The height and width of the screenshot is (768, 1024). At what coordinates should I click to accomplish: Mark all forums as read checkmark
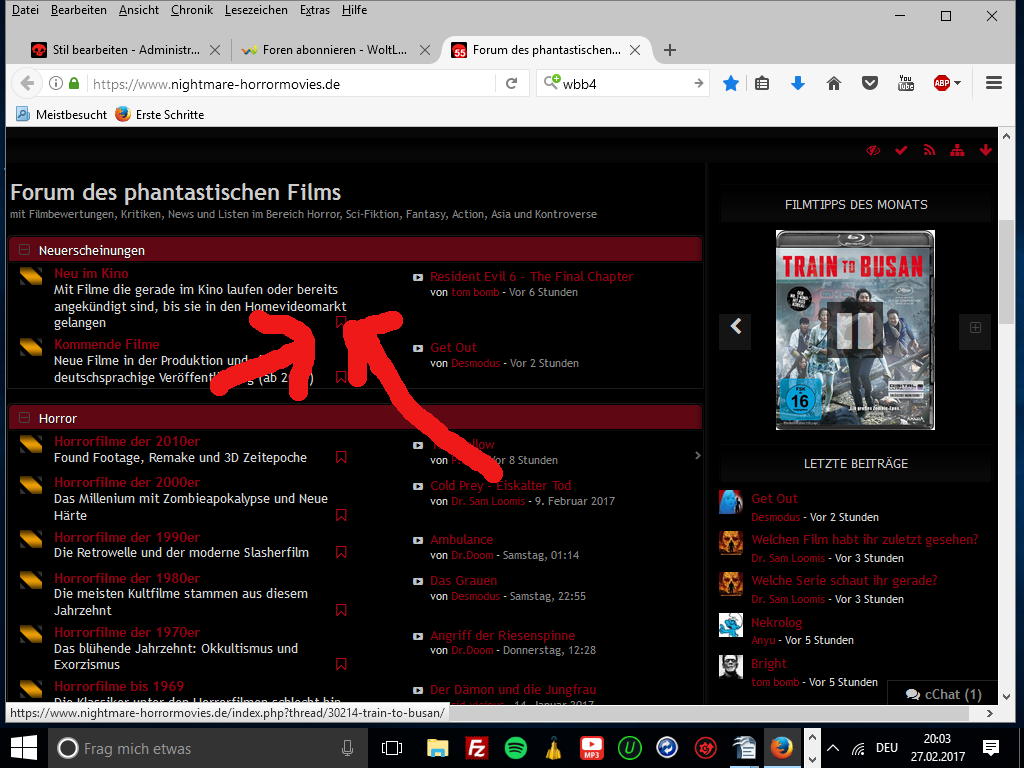(x=901, y=151)
